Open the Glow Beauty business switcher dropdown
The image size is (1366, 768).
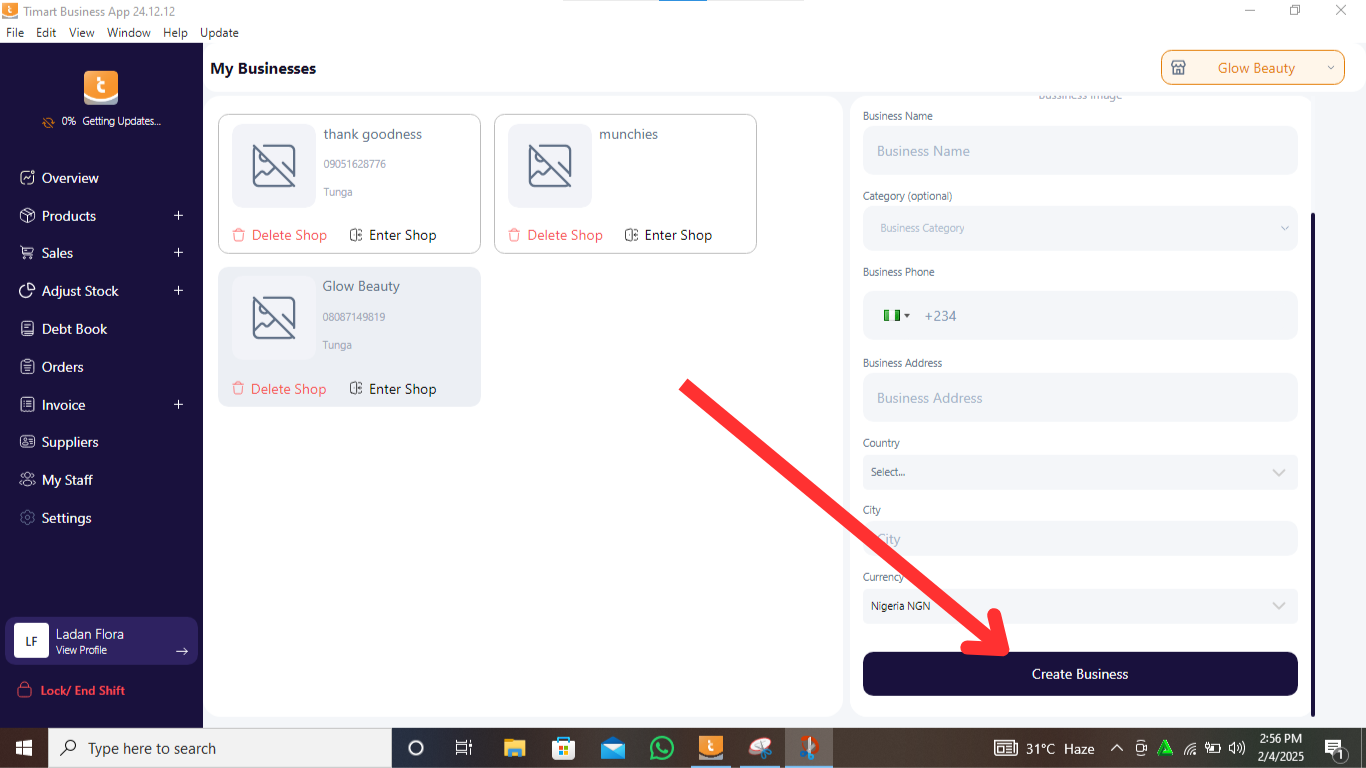[x=1253, y=68]
